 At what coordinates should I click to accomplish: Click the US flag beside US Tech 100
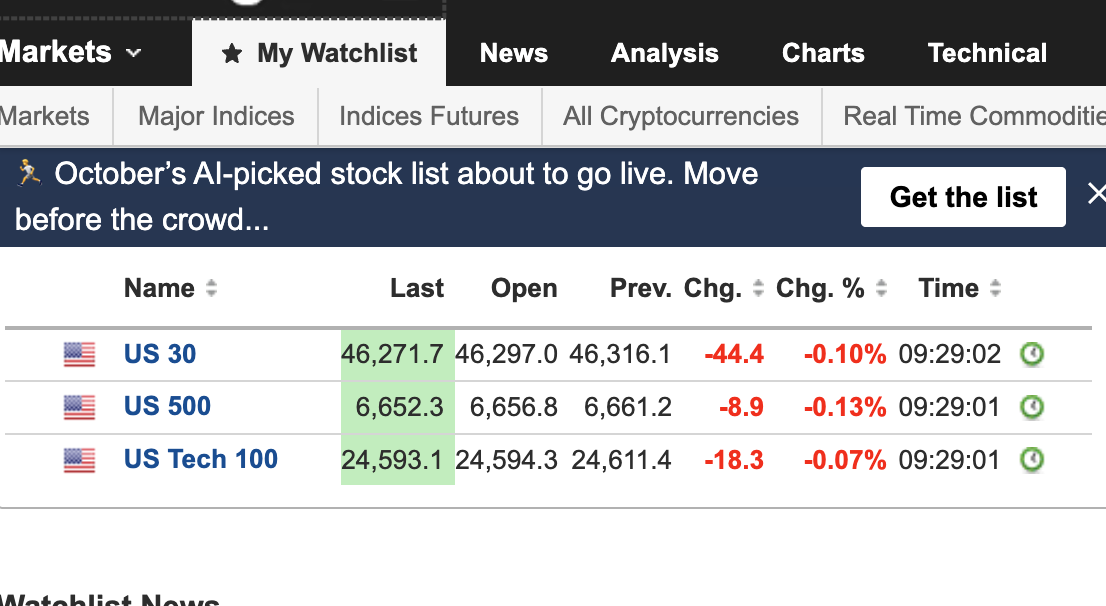click(x=79, y=460)
